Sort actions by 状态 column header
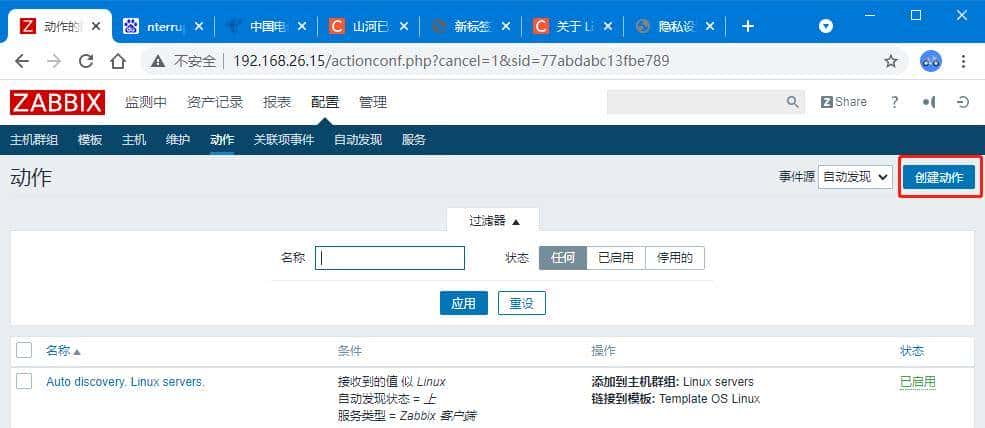985x428 pixels. point(912,351)
